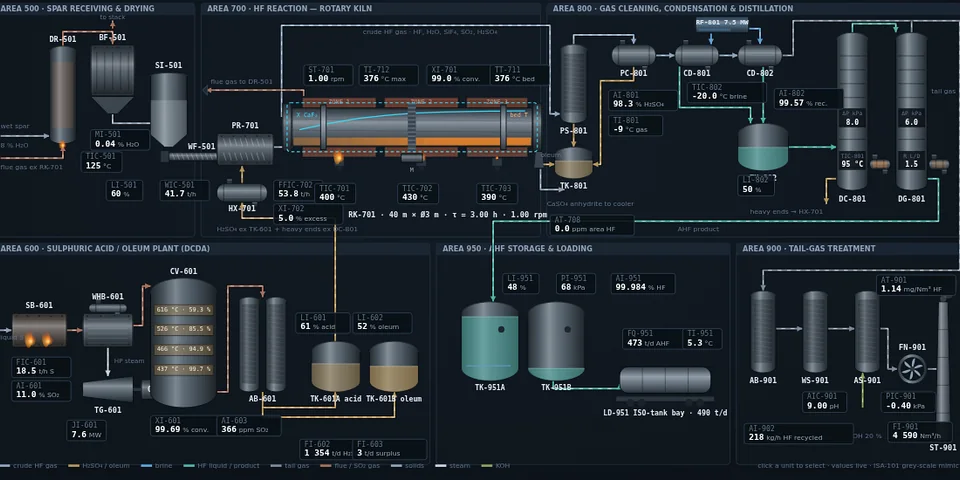The image size is (960, 480).
Task: Click the ST-701 1.00 rpm tag
Action: point(328,75)
